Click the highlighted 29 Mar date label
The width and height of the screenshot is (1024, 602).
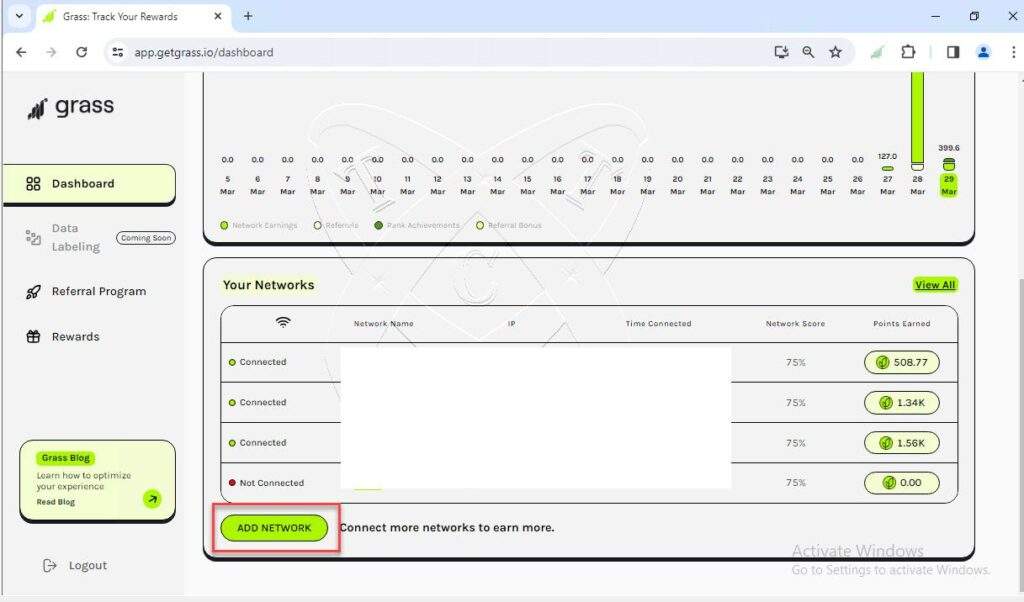[x=948, y=185]
